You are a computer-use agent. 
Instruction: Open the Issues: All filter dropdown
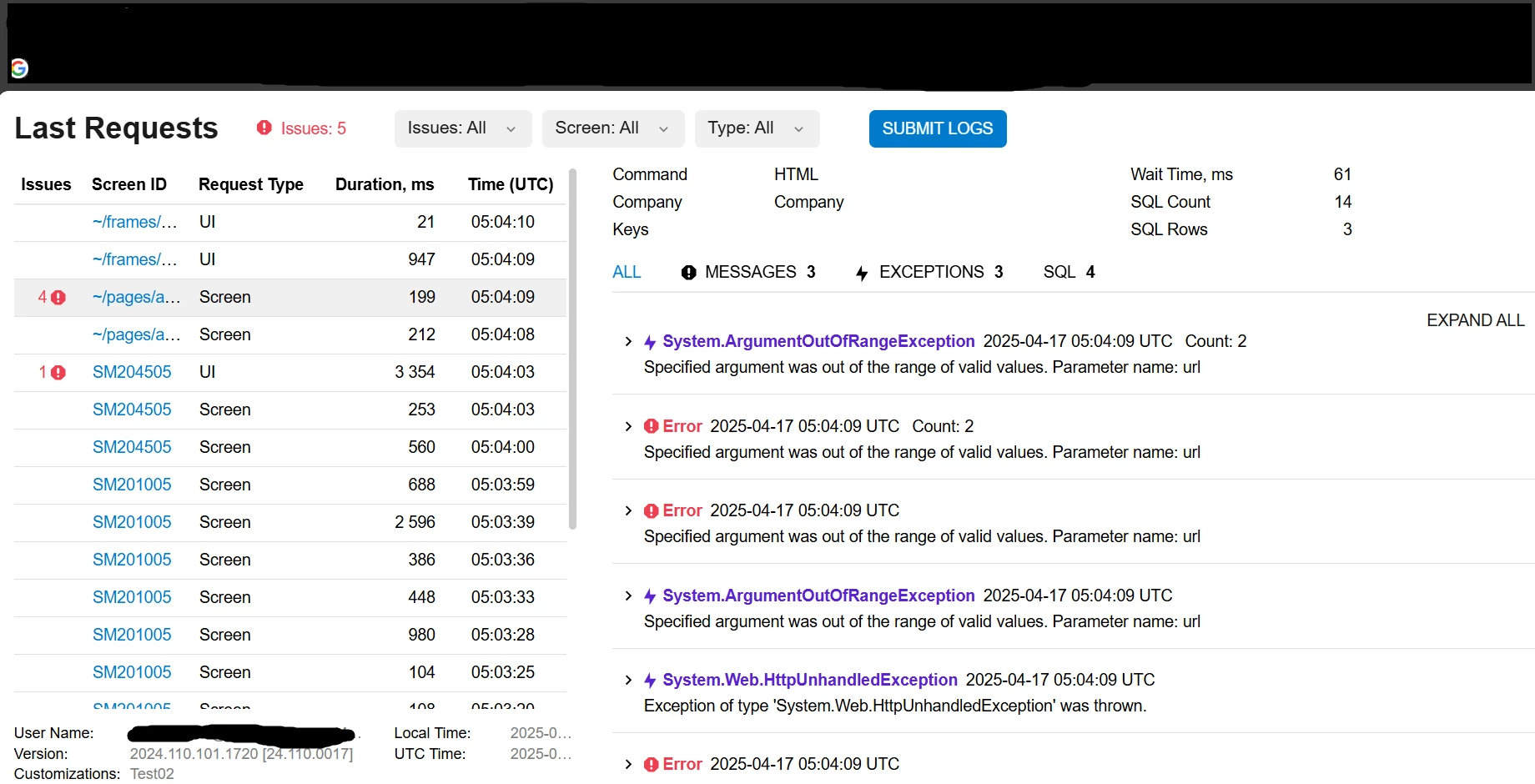point(461,128)
